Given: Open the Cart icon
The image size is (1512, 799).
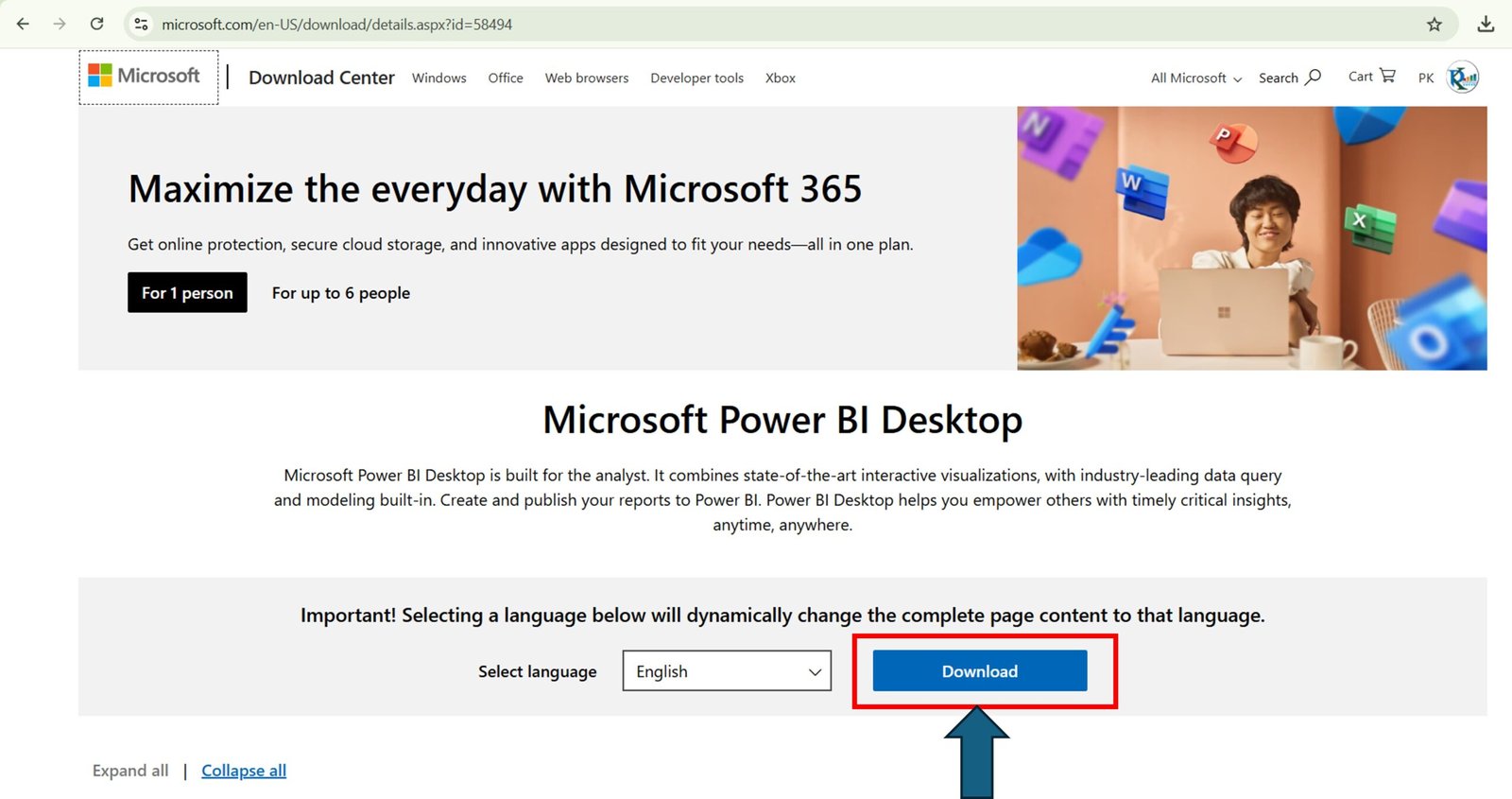Looking at the screenshot, I should coord(1371,77).
